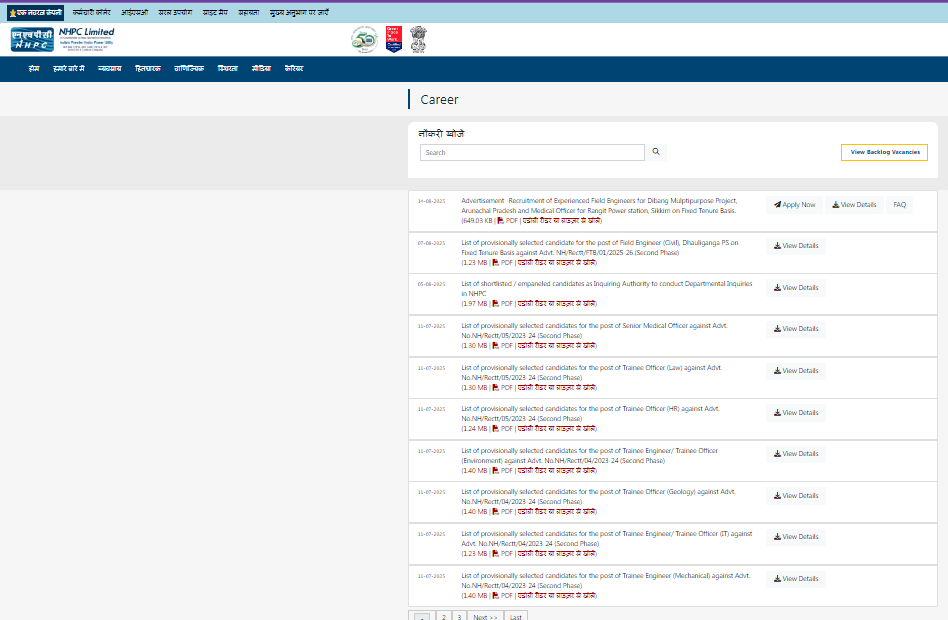Image resolution: width=948 pixels, height=620 pixels.
Task: Click the साइट मैप link
Action: (x=213, y=12)
